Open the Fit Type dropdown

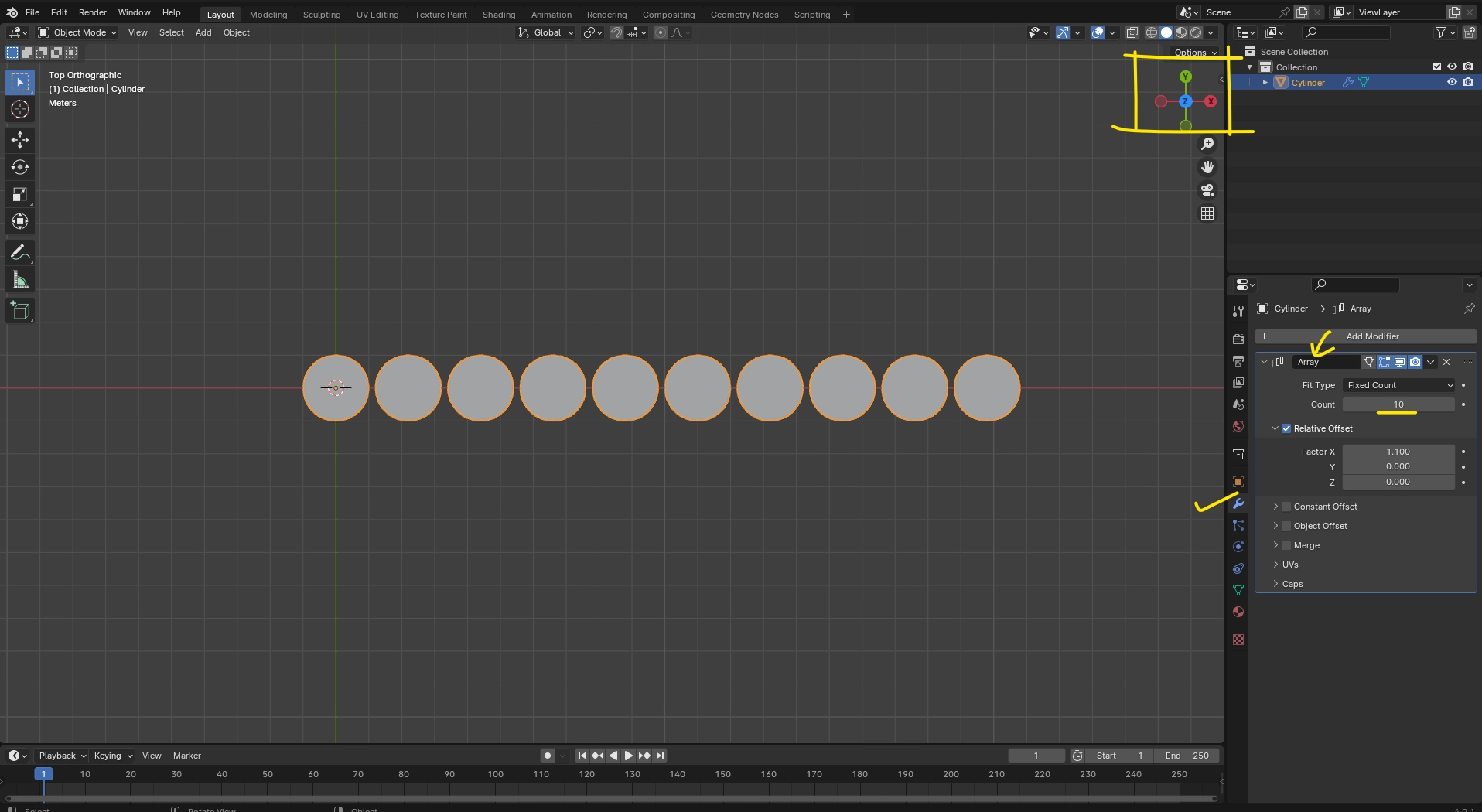coord(1398,385)
